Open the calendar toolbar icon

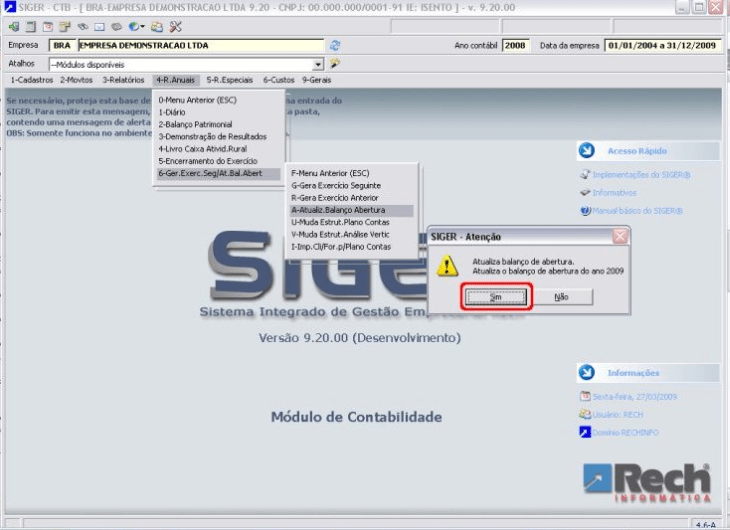click(48, 27)
